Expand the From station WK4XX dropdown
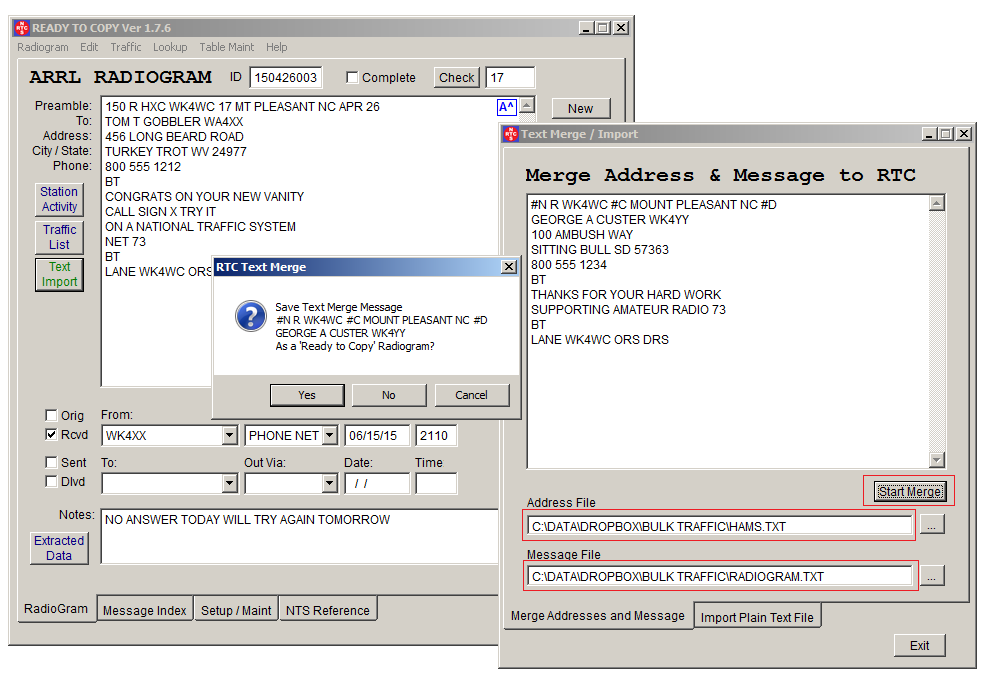Screen dimensions: 989x676 click(x=230, y=436)
